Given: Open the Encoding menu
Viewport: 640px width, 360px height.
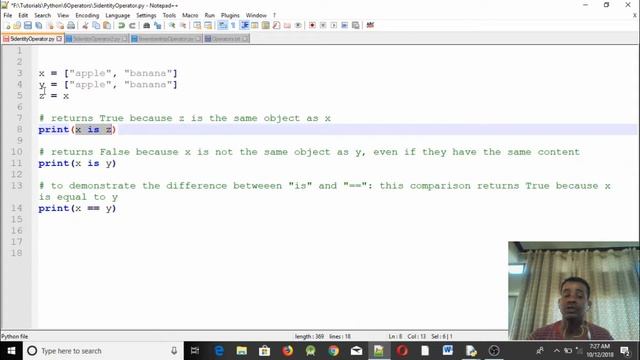Looking at the screenshot, I should click(x=87, y=16).
